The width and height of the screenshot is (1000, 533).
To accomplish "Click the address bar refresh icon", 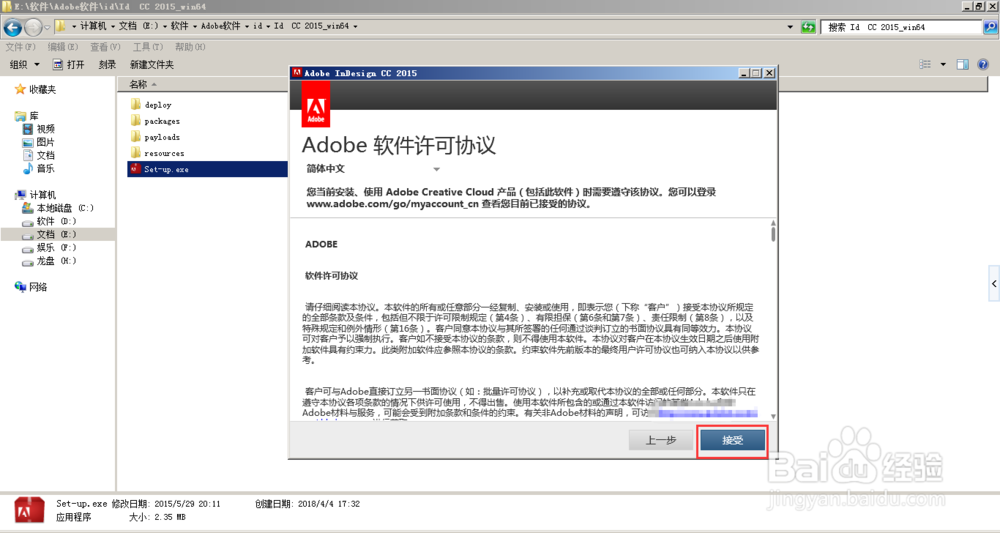I will [x=808, y=27].
